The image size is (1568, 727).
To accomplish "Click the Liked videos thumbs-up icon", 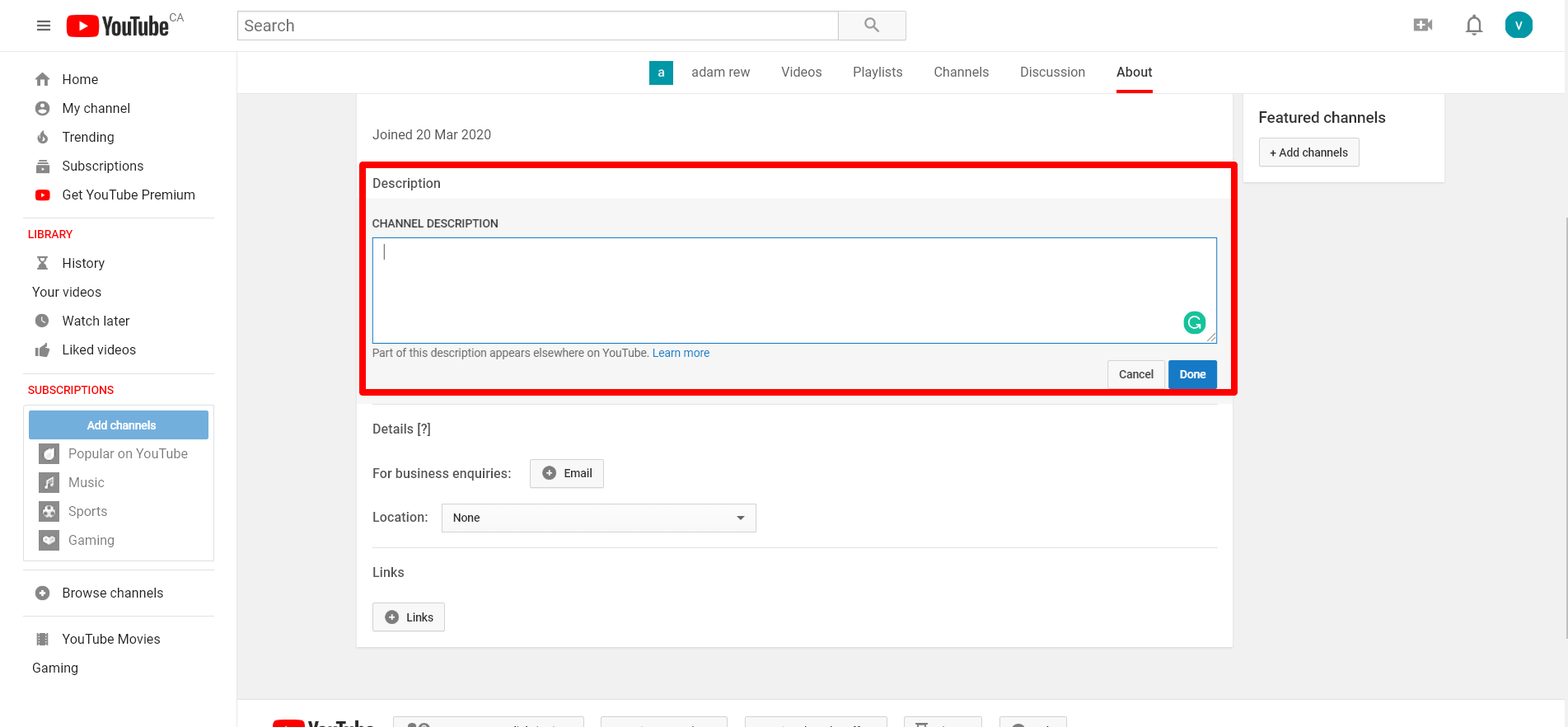I will coord(43,349).
